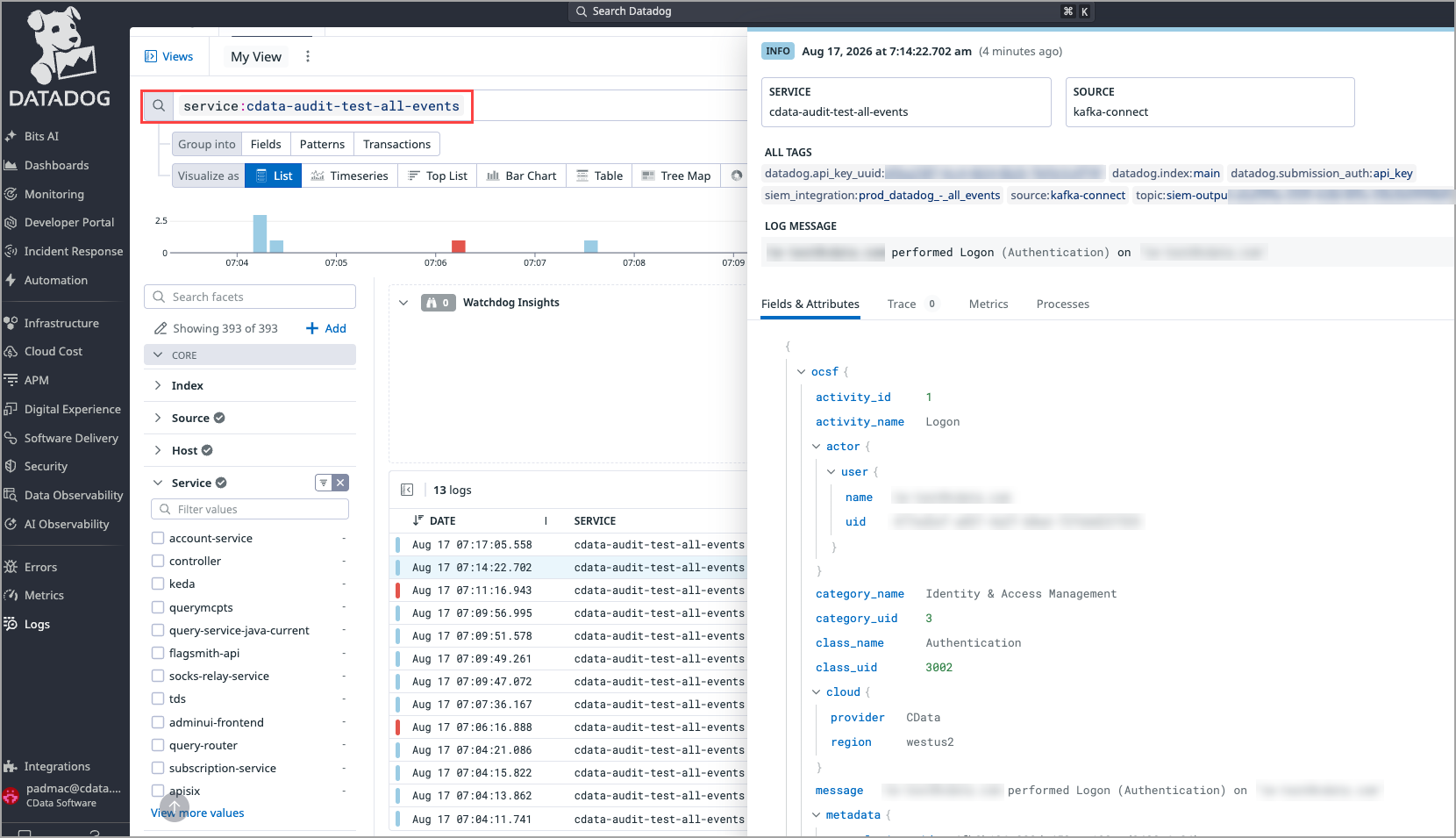Image resolution: width=1456 pixels, height=838 pixels.
Task: Collapse the CORE facet group
Action: 158,355
